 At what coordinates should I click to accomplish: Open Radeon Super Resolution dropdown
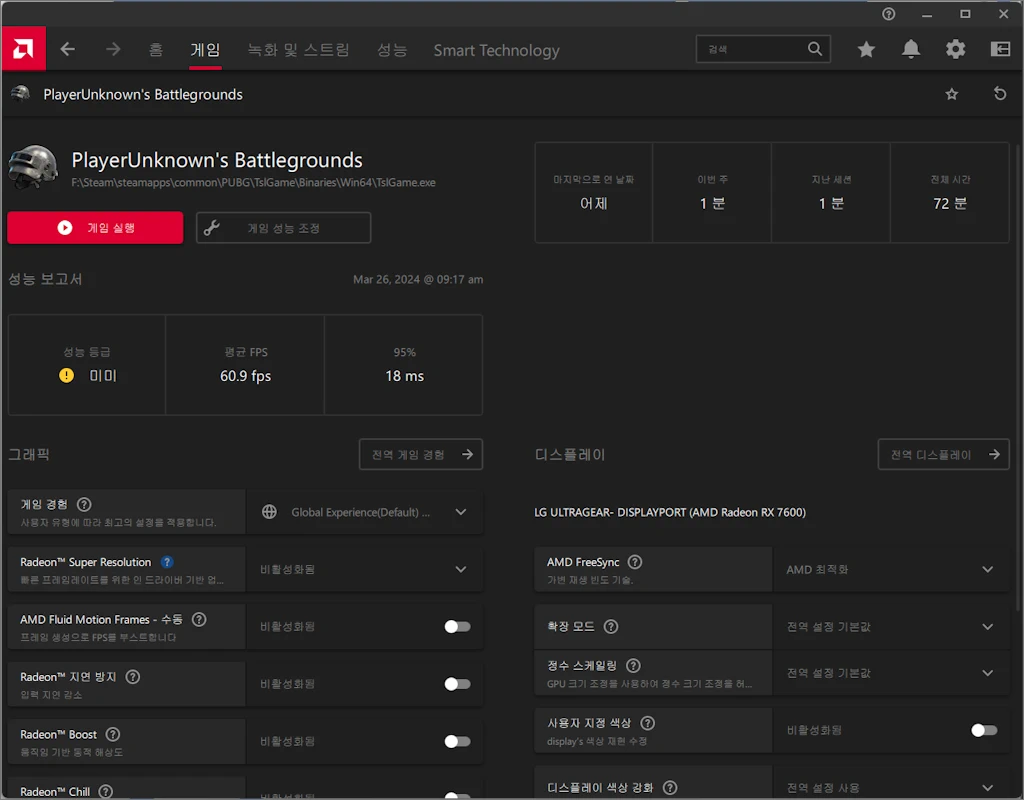coord(364,569)
